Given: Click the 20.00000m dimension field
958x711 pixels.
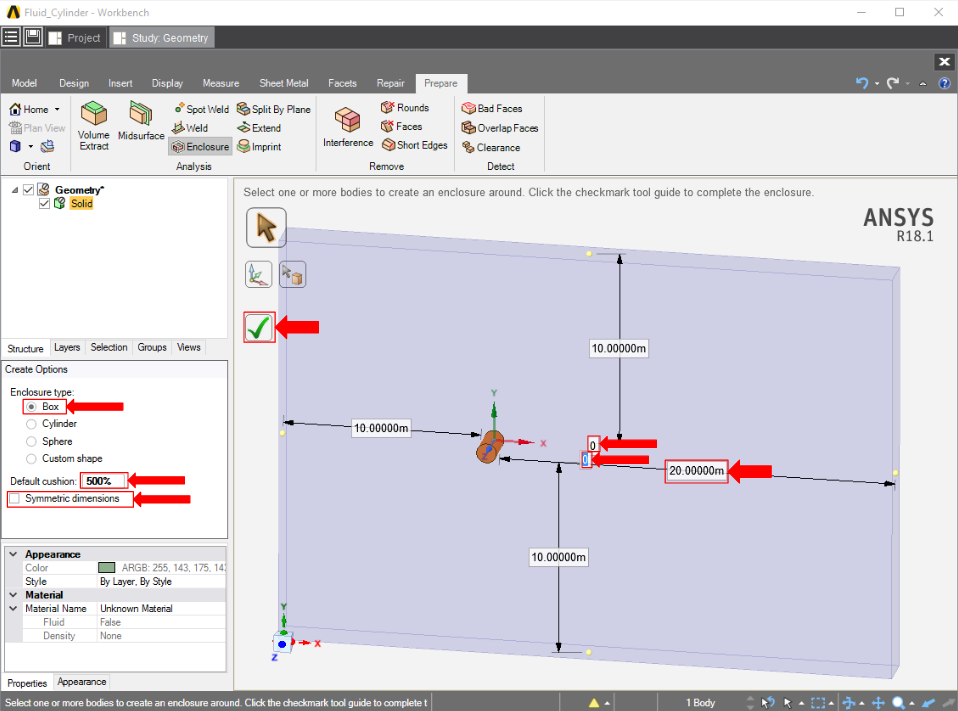Looking at the screenshot, I should coord(696,471).
